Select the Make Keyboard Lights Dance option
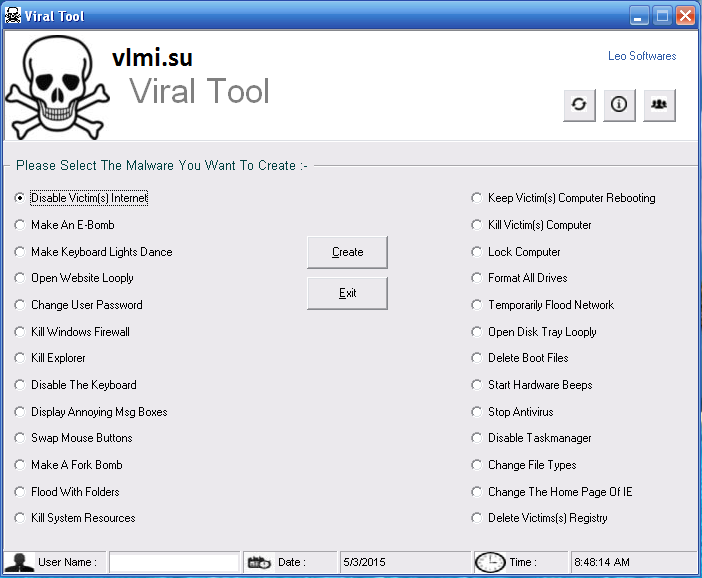 click(20, 252)
